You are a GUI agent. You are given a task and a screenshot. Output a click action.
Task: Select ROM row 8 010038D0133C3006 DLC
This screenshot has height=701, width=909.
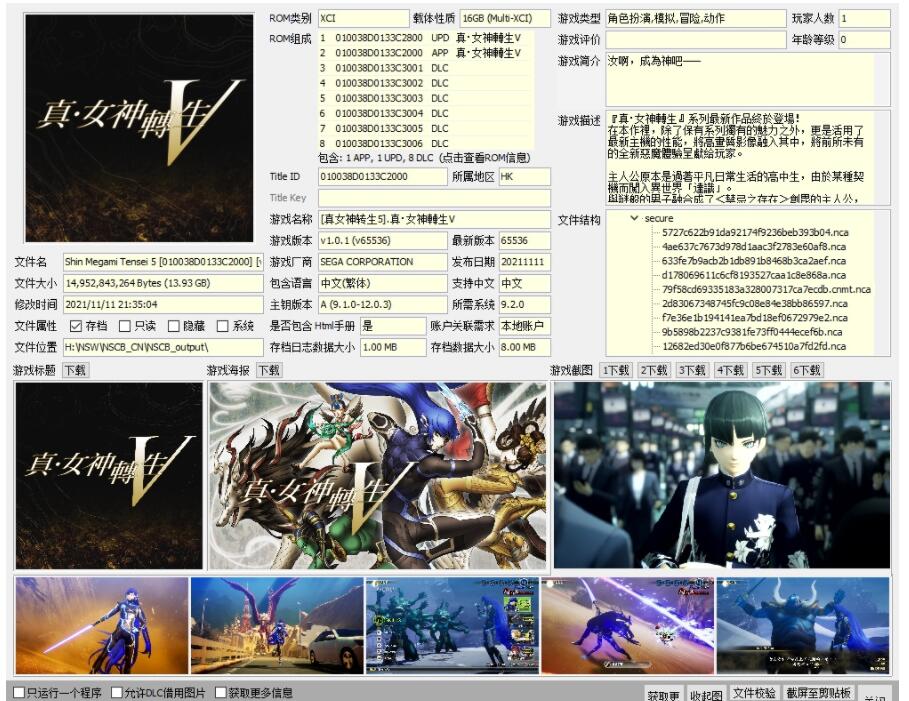pyautogui.click(x=424, y=143)
